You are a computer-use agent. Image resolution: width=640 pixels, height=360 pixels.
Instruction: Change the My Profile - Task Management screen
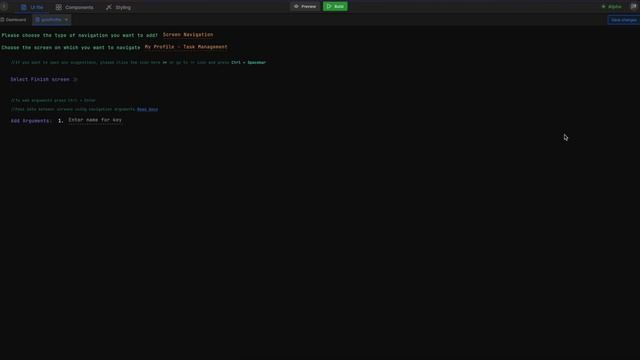[x=186, y=47]
